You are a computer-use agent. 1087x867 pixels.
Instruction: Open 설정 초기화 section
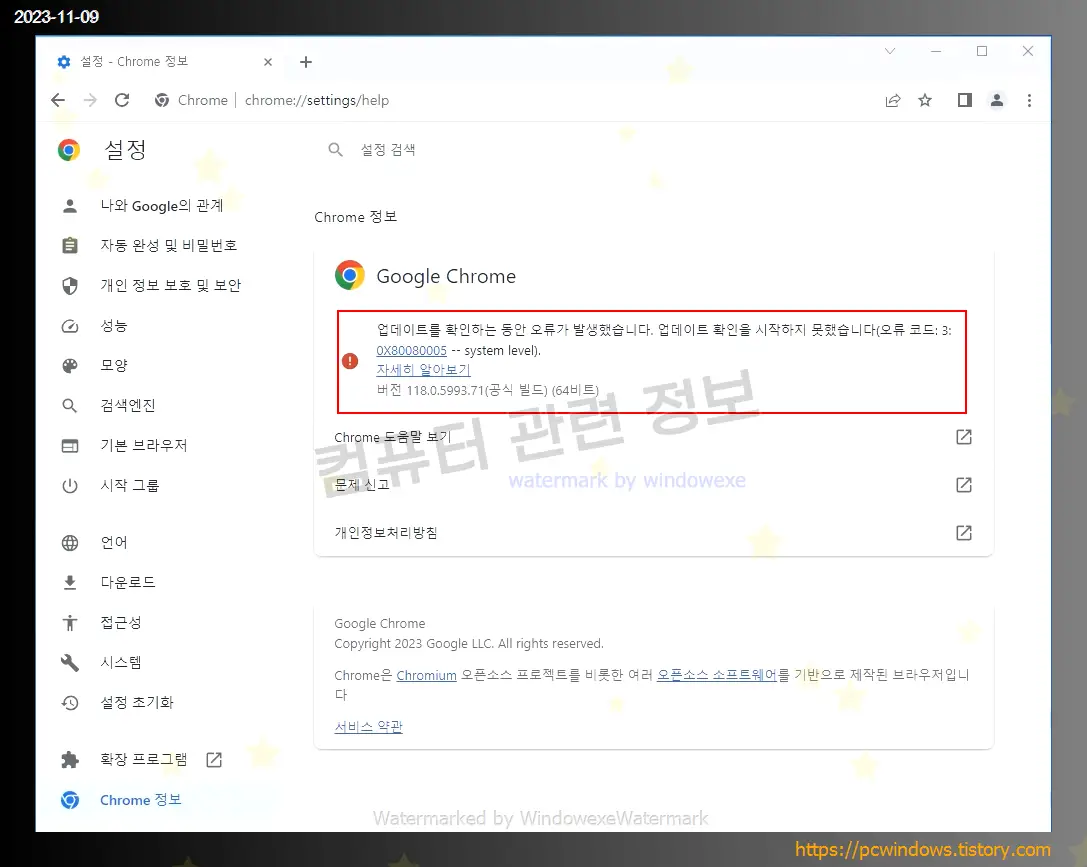[x=137, y=703]
